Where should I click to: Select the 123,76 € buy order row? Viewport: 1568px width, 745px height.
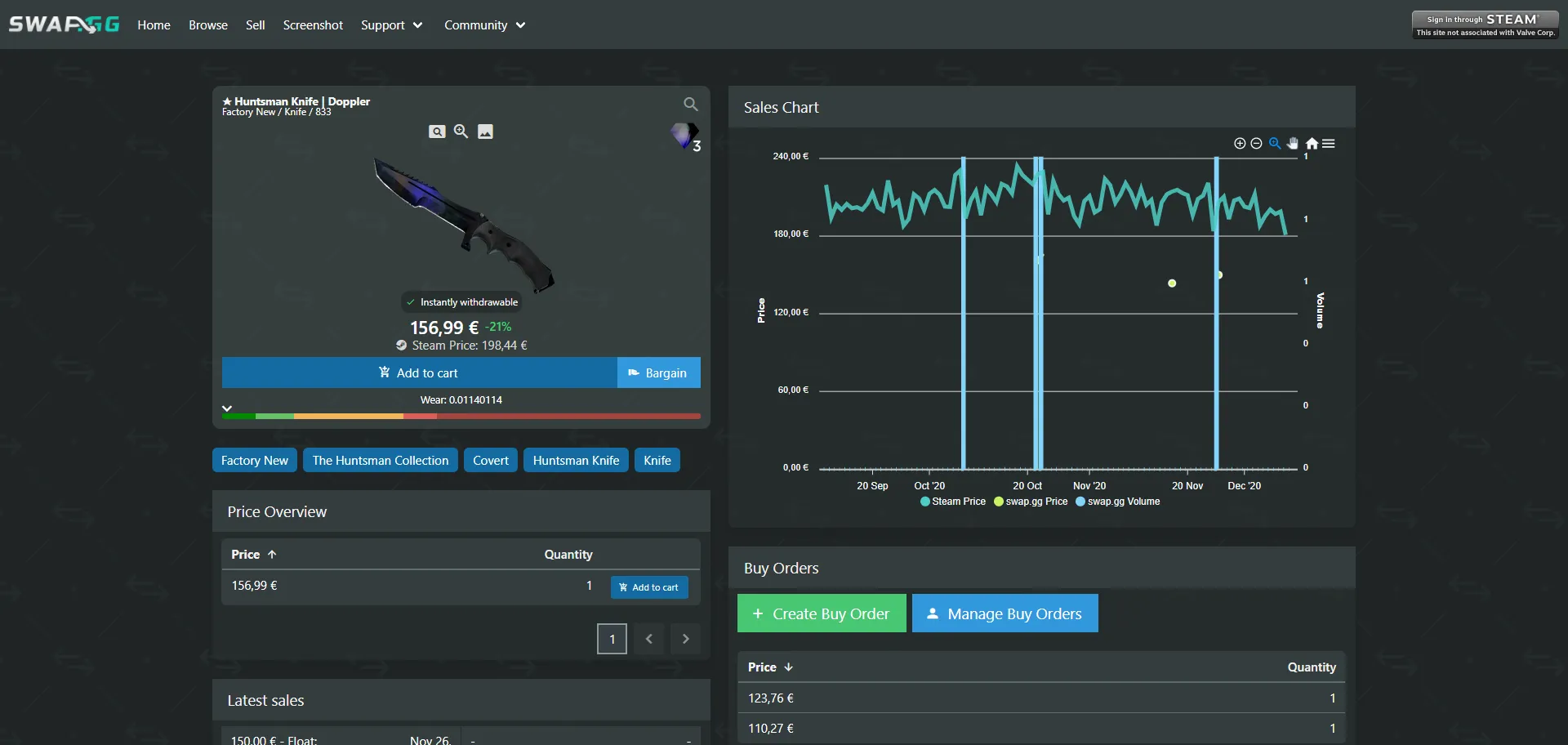[x=1041, y=698]
